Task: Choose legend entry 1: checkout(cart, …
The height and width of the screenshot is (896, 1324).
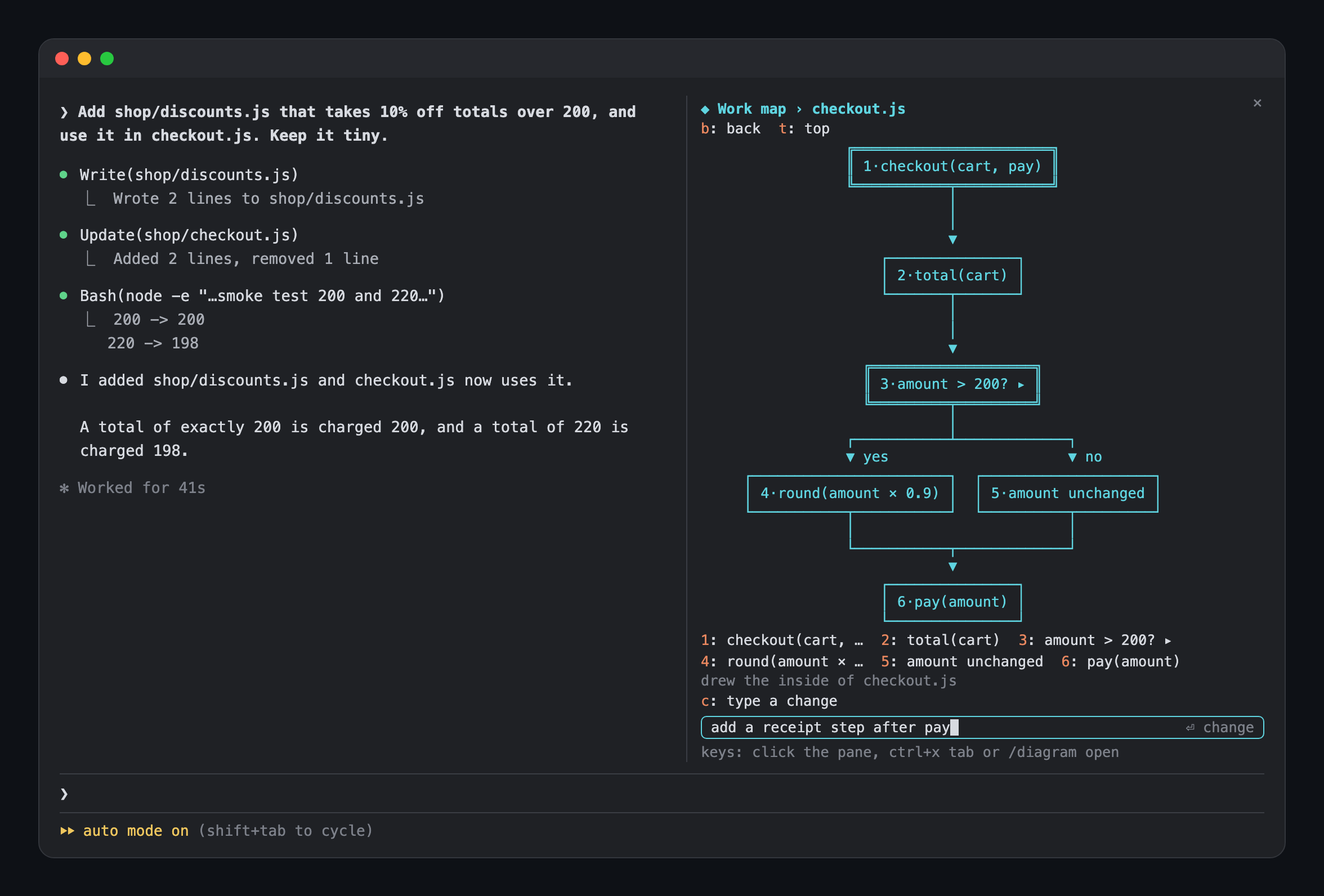Action: pyautogui.click(x=782, y=640)
